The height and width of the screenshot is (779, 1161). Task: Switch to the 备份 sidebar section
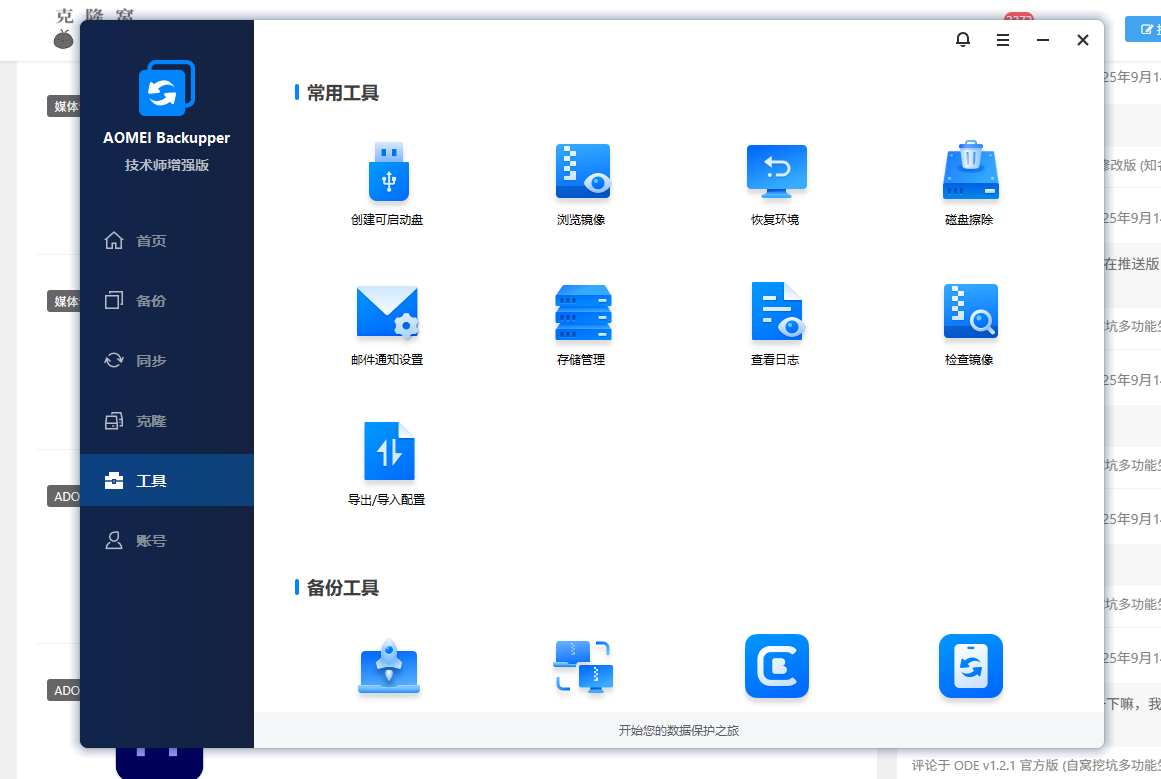[x=150, y=301]
